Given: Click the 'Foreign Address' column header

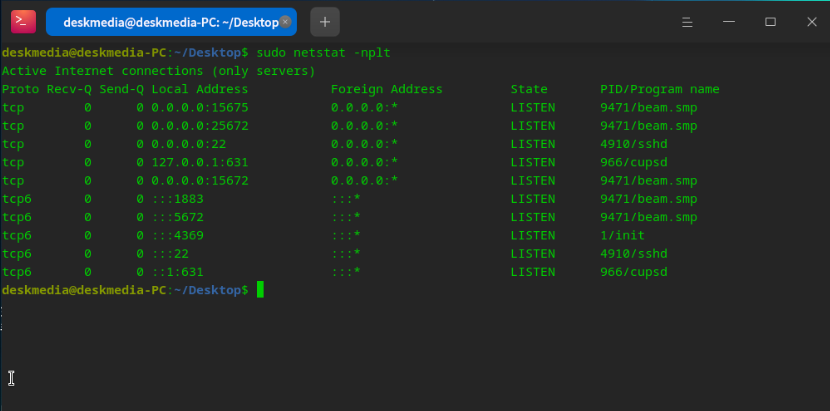Looking at the screenshot, I should pyautogui.click(x=386, y=90).
